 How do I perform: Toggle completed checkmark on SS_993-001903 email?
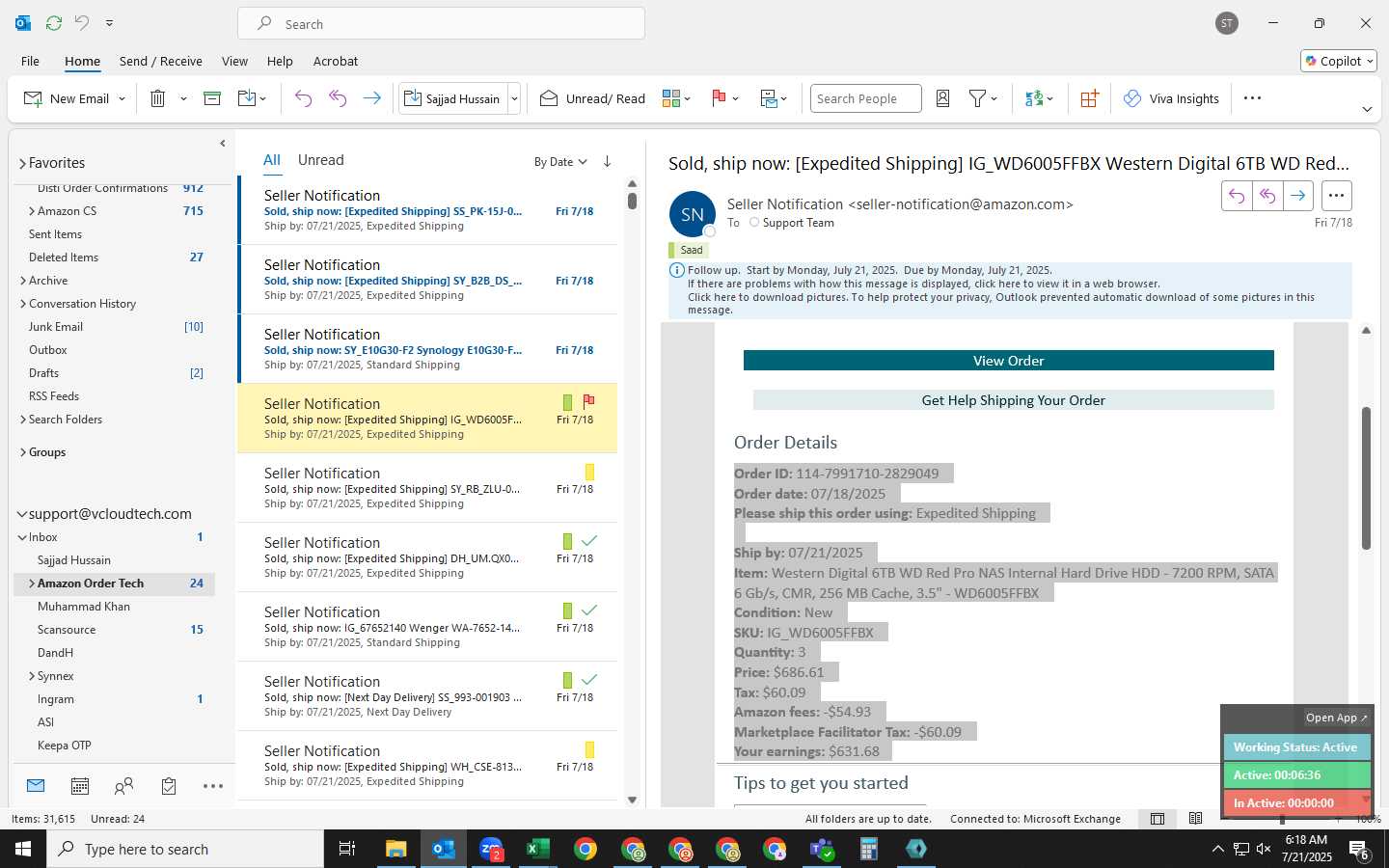pos(589,680)
